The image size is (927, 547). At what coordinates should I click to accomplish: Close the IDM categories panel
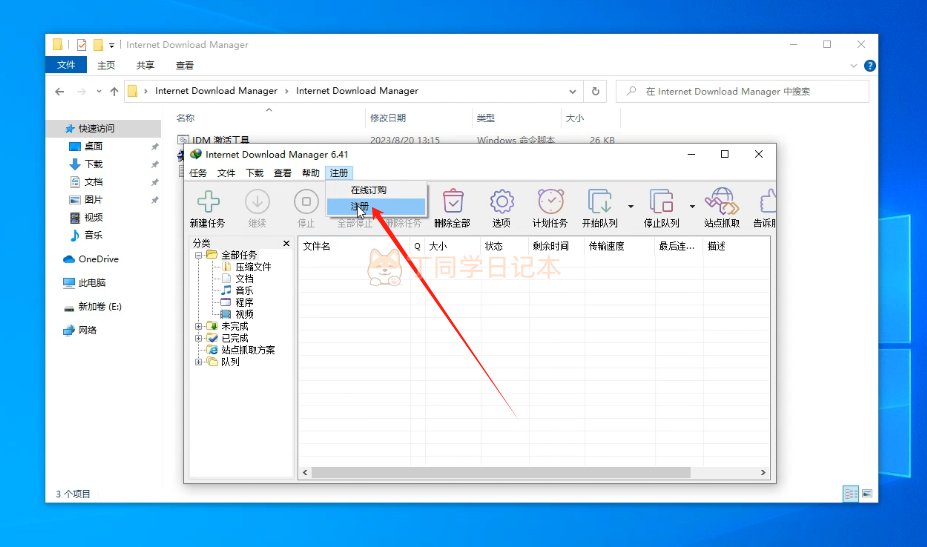pyautogui.click(x=286, y=243)
